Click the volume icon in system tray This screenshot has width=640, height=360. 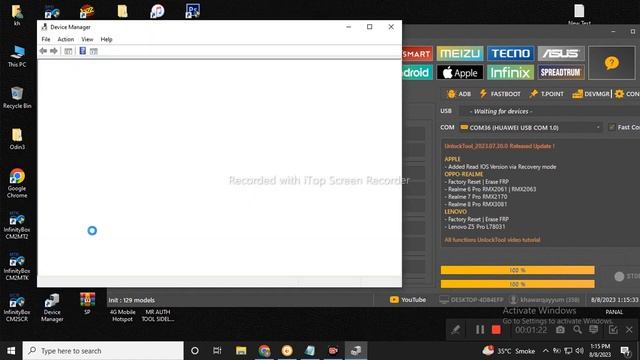(x=579, y=351)
